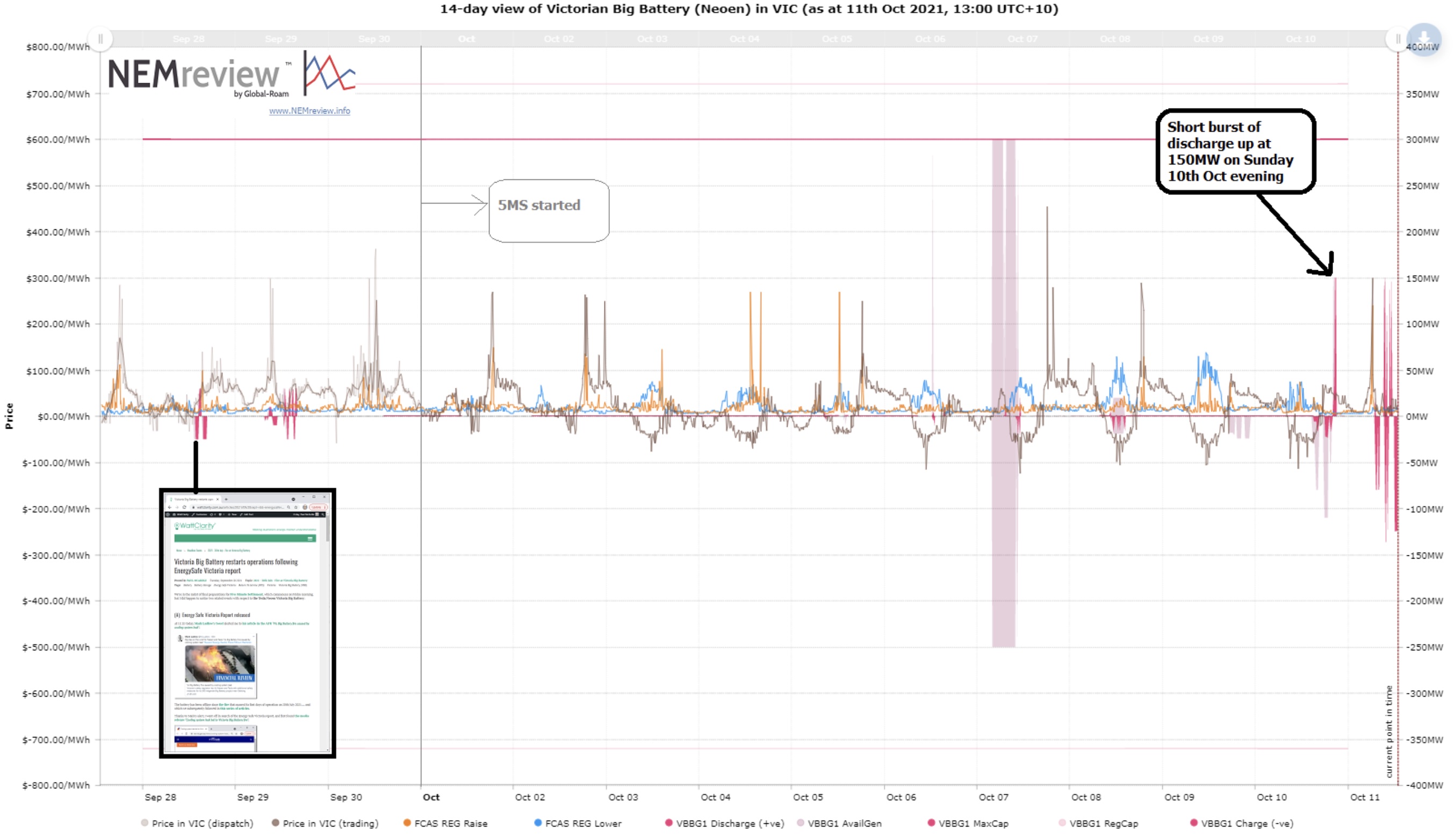Open the www.NEMreview.info link
1455x840 pixels.
309,111
